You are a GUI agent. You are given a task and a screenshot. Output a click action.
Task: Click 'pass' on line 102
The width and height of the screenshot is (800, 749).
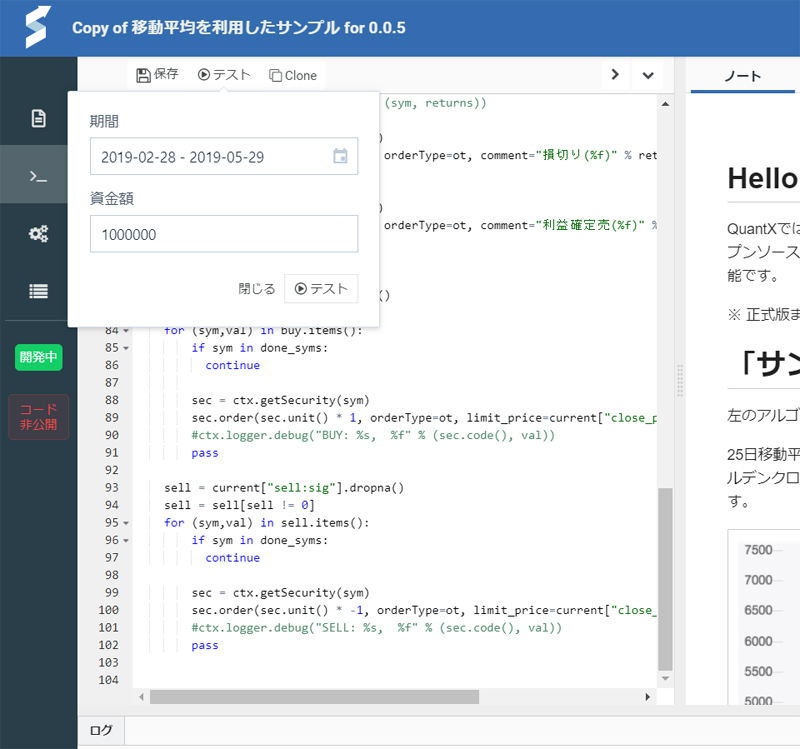[x=205, y=645]
